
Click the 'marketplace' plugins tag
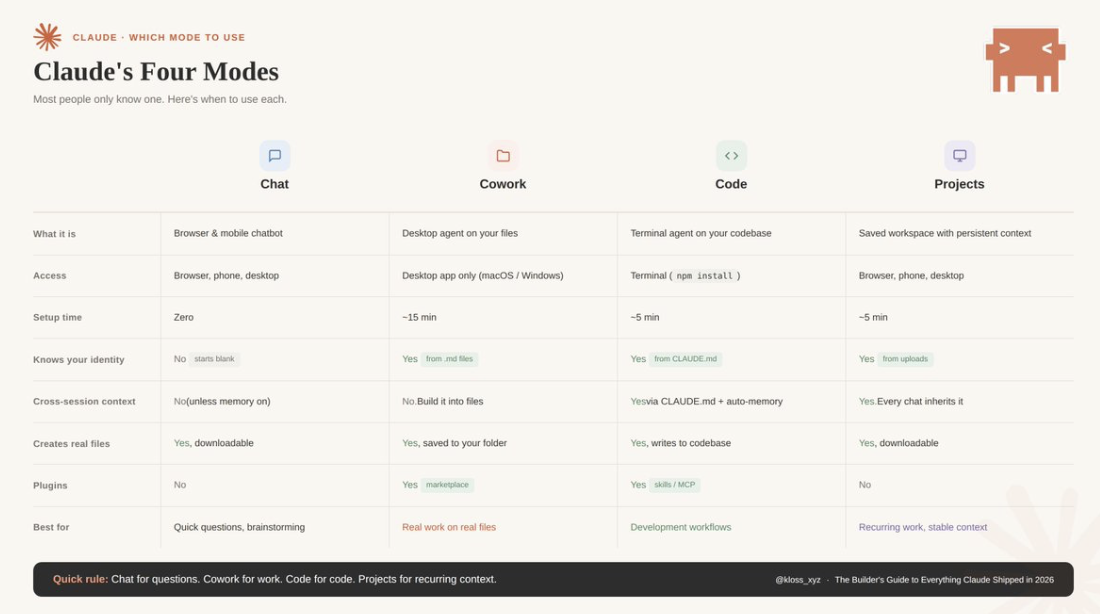click(447, 485)
